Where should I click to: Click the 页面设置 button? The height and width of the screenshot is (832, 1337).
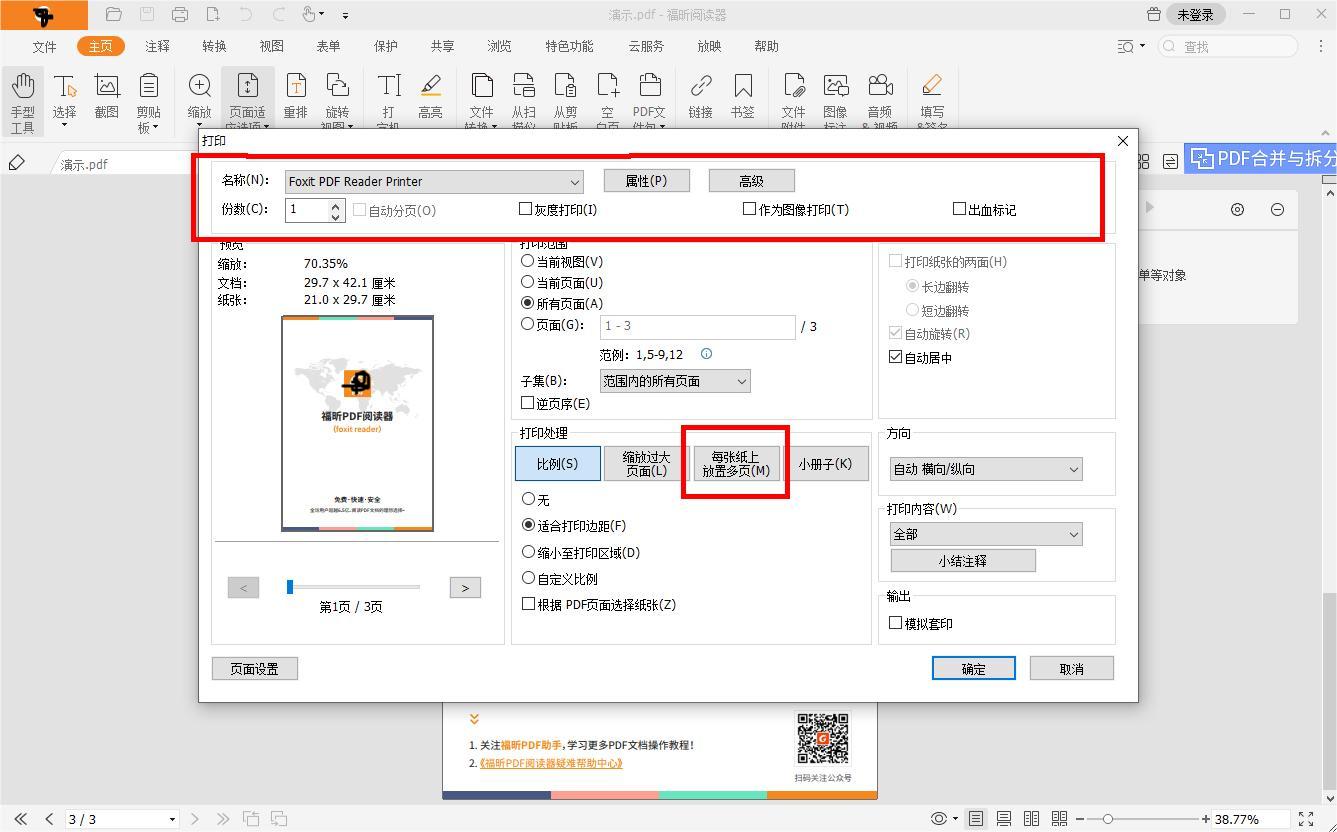tap(254, 668)
